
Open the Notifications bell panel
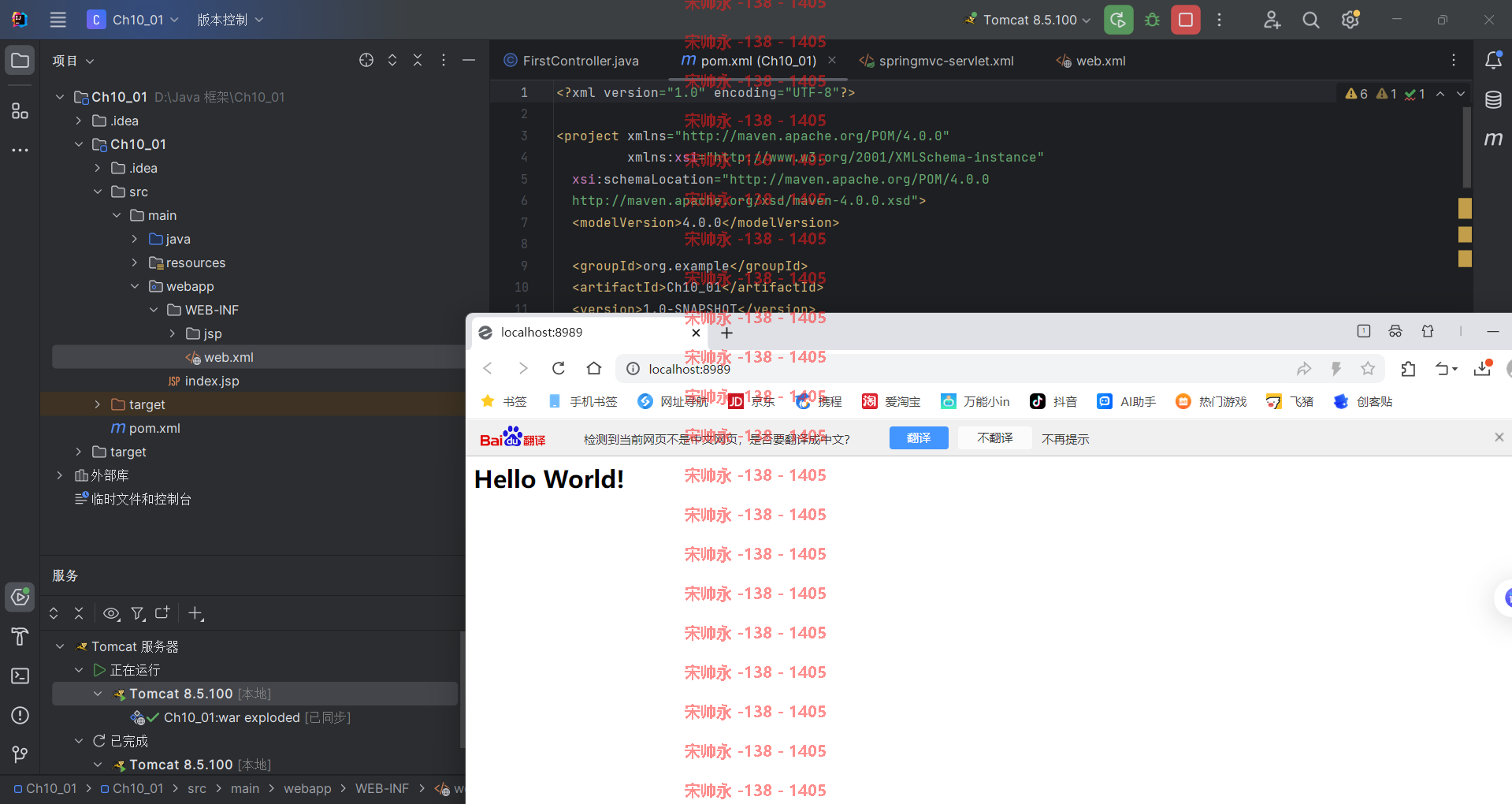click(x=1493, y=61)
